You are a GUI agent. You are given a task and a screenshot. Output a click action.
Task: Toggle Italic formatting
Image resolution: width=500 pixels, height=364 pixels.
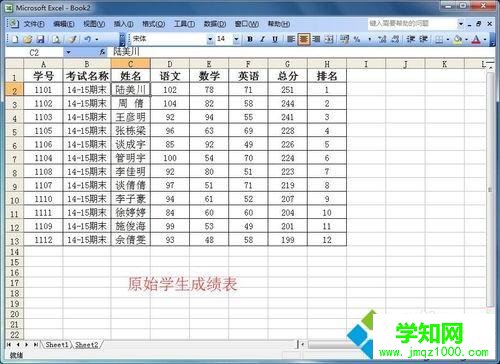(x=262, y=39)
